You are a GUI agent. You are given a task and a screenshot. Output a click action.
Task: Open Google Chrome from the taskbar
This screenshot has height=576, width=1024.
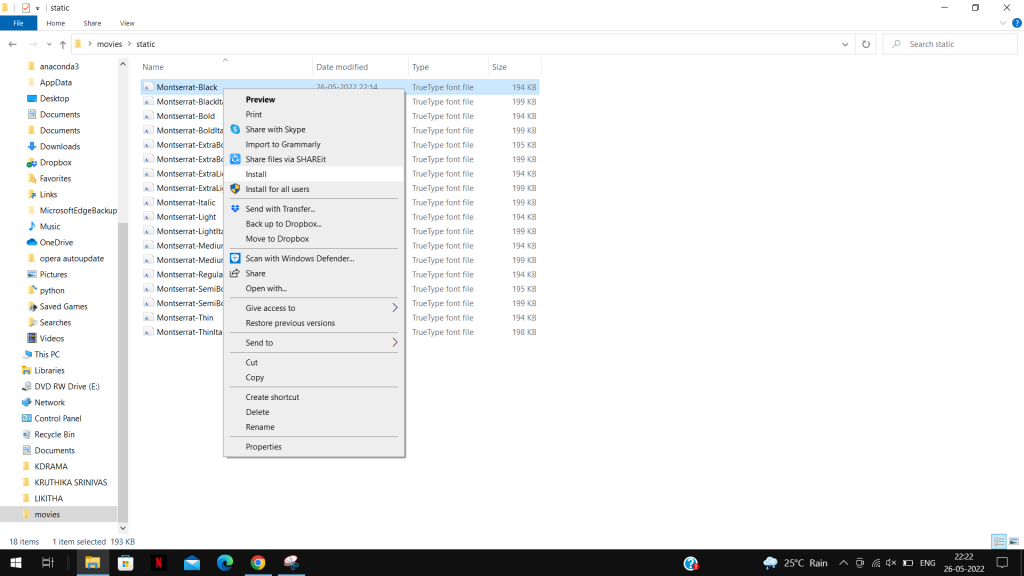pos(257,563)
